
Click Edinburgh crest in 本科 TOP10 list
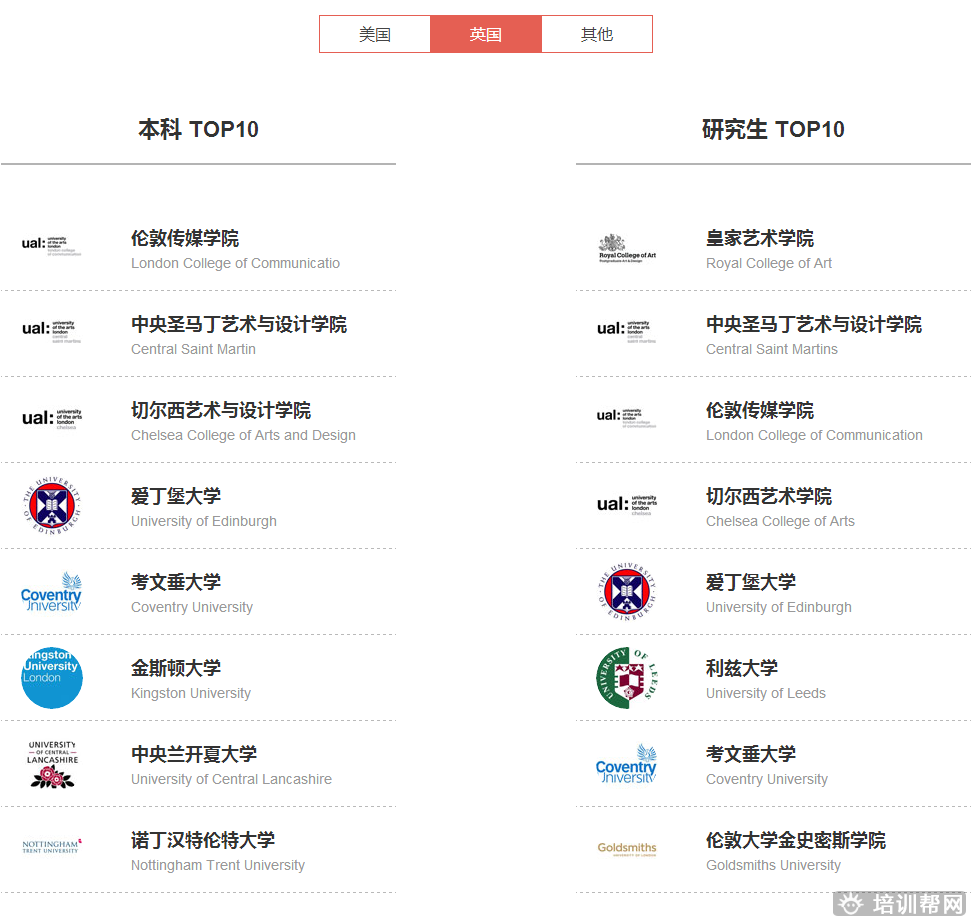[52, 505]
